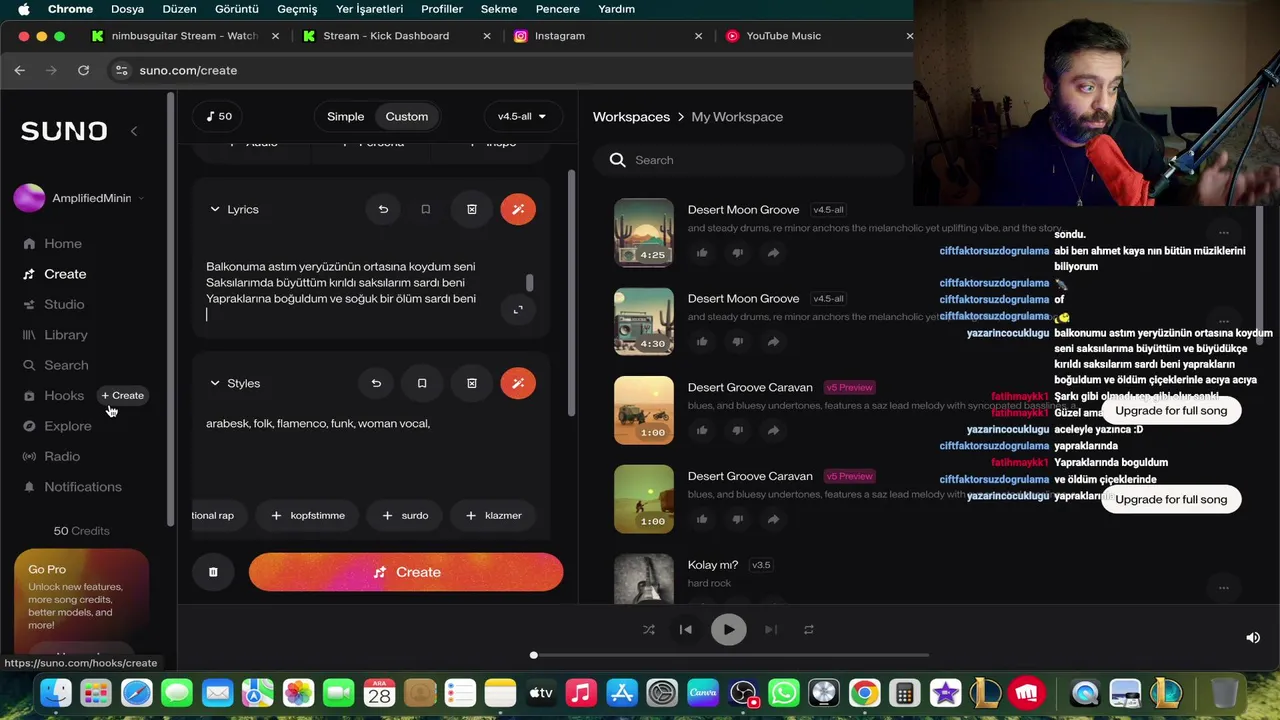Click the + Create button beside Hooks
Screen dimensions: 1280x720
(x=123, y=396)
